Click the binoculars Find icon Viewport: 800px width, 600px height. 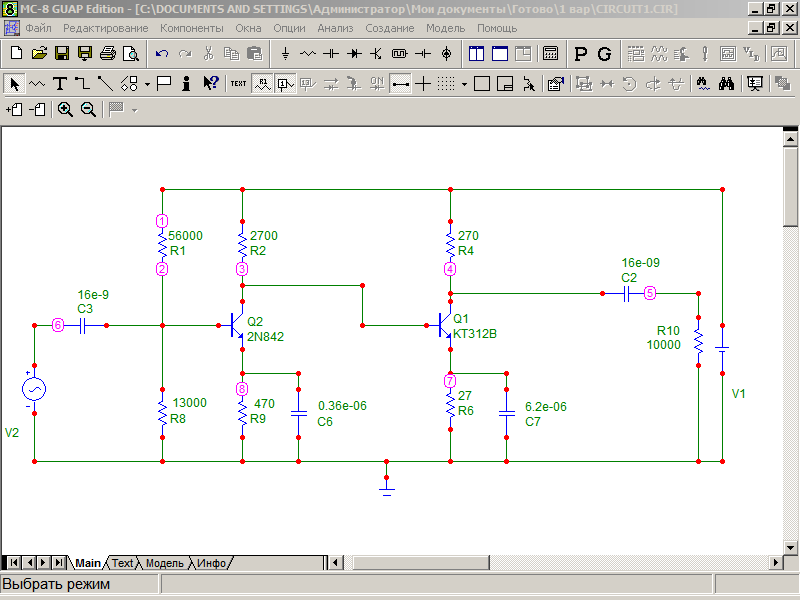[727, 83]
